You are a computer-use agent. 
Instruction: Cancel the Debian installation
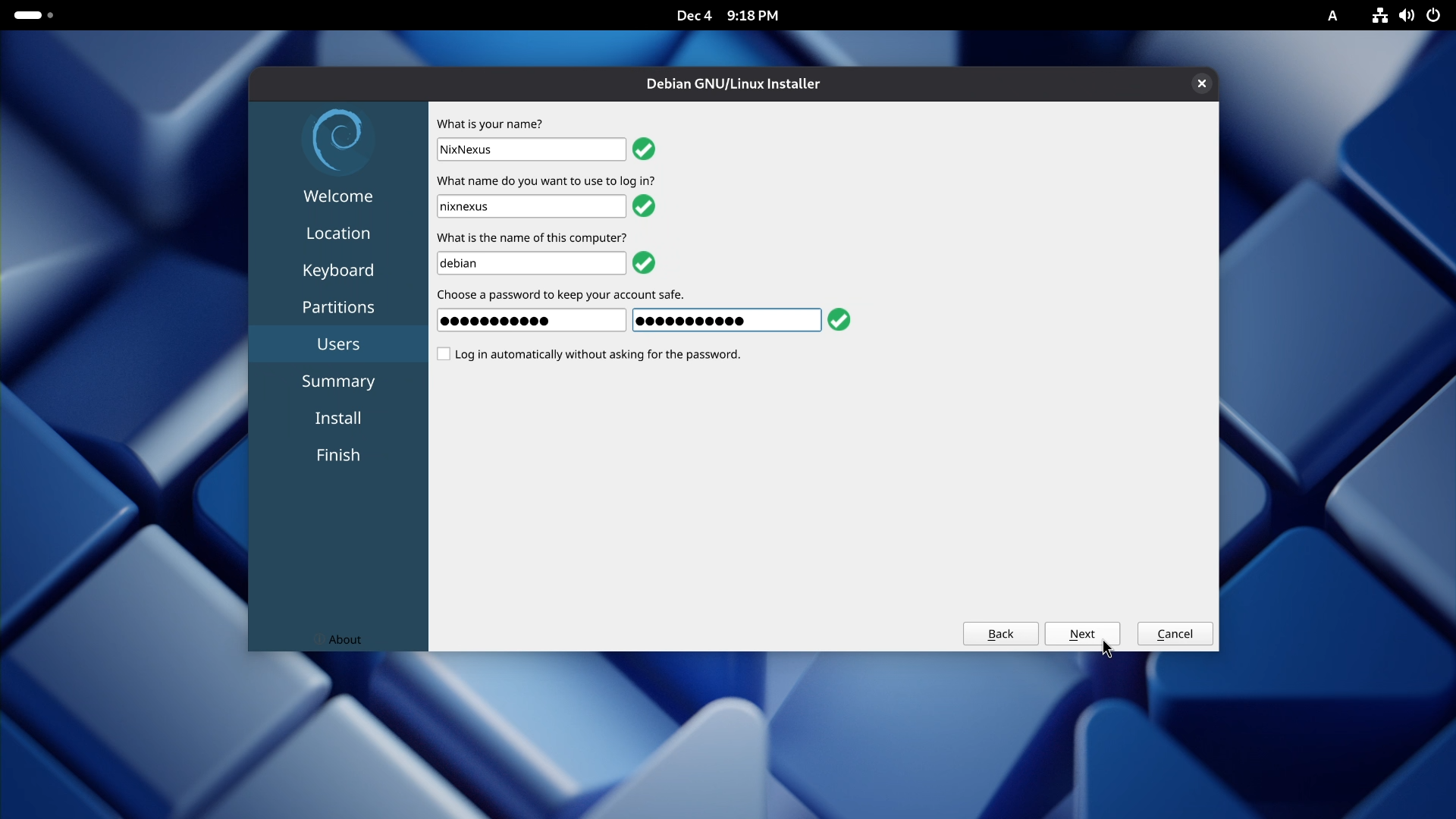[x=1174, y=634]
